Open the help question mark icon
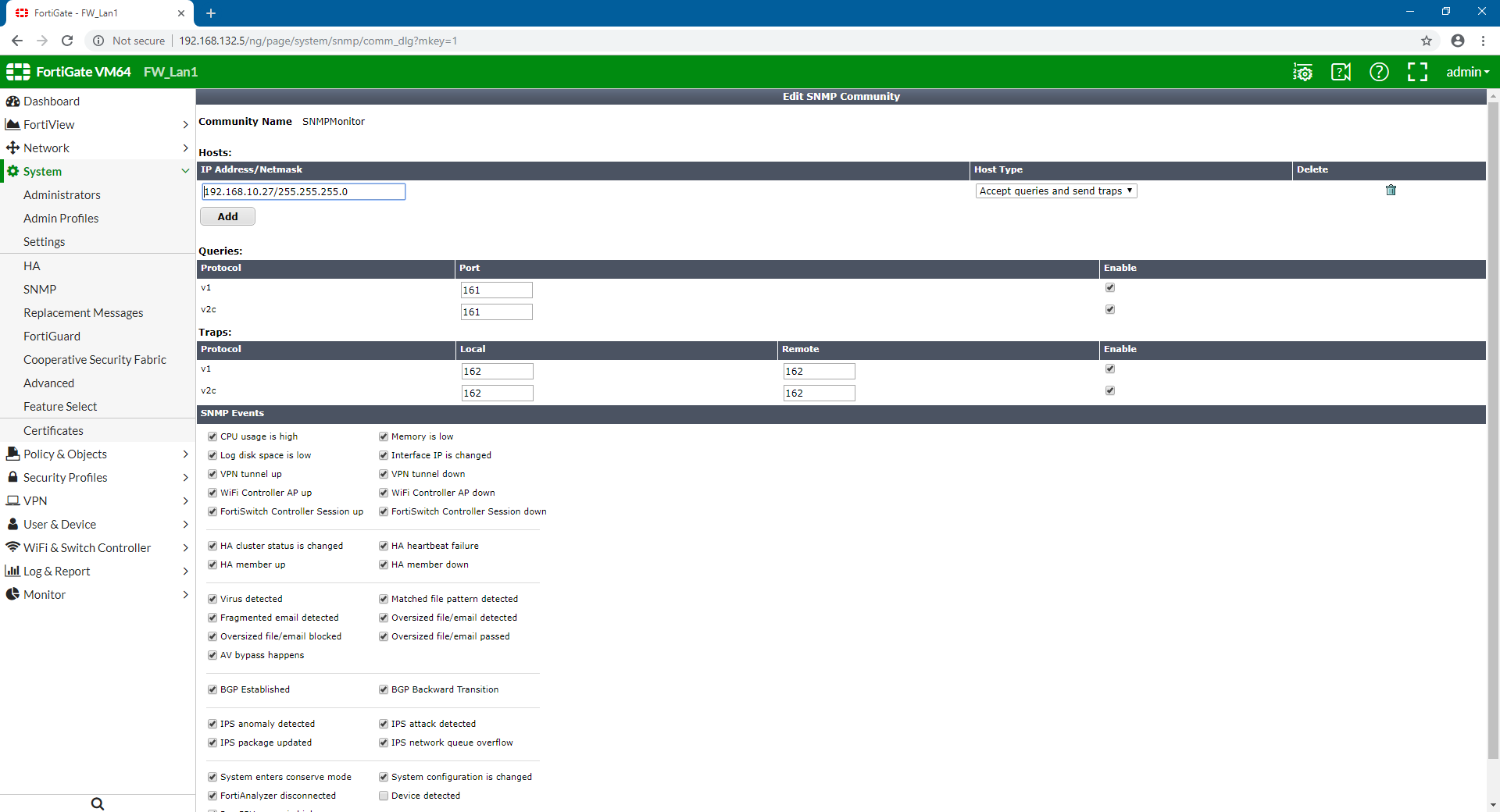 (x=1379, y=72)
